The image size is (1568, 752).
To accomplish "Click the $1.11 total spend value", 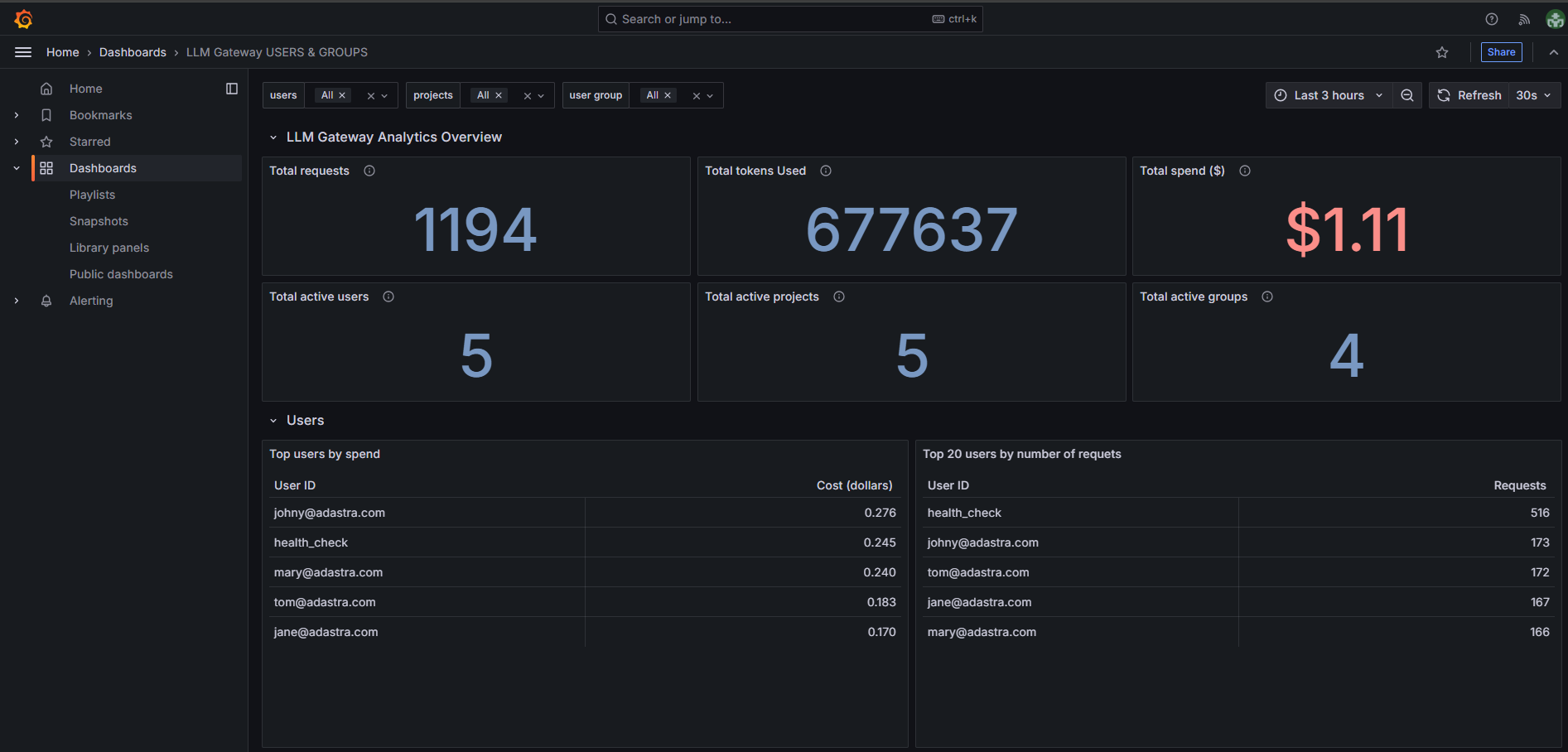I will [1347, 229].
